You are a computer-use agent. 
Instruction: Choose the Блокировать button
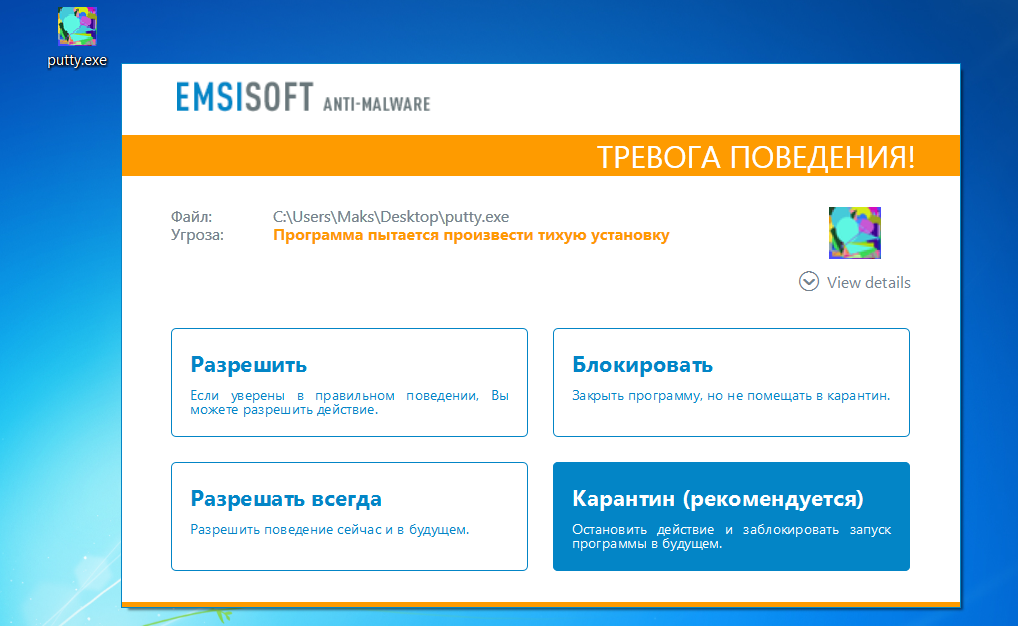pyautogui.click(x=731, y=382)
